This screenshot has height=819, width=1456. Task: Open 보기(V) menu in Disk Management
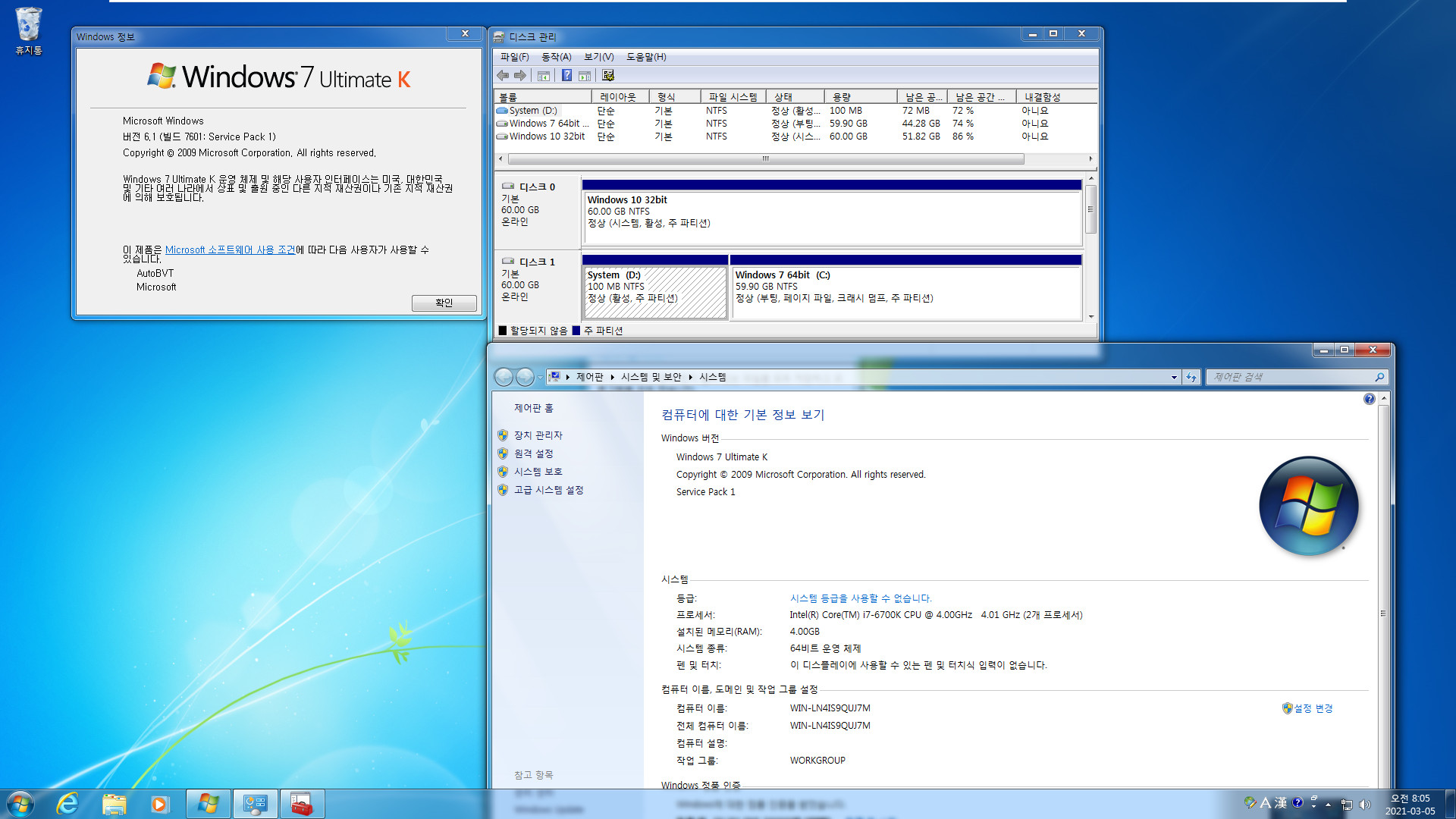coord(599,57)
